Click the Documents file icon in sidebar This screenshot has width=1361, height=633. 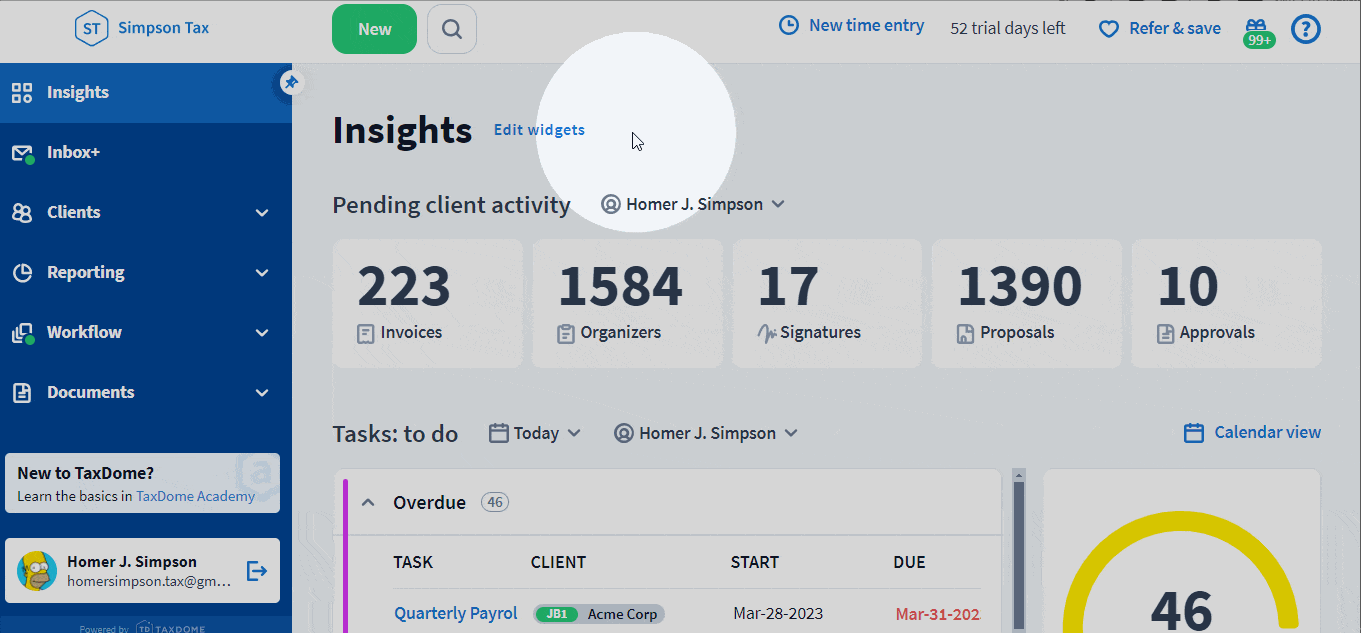click(x=22, y=393)
